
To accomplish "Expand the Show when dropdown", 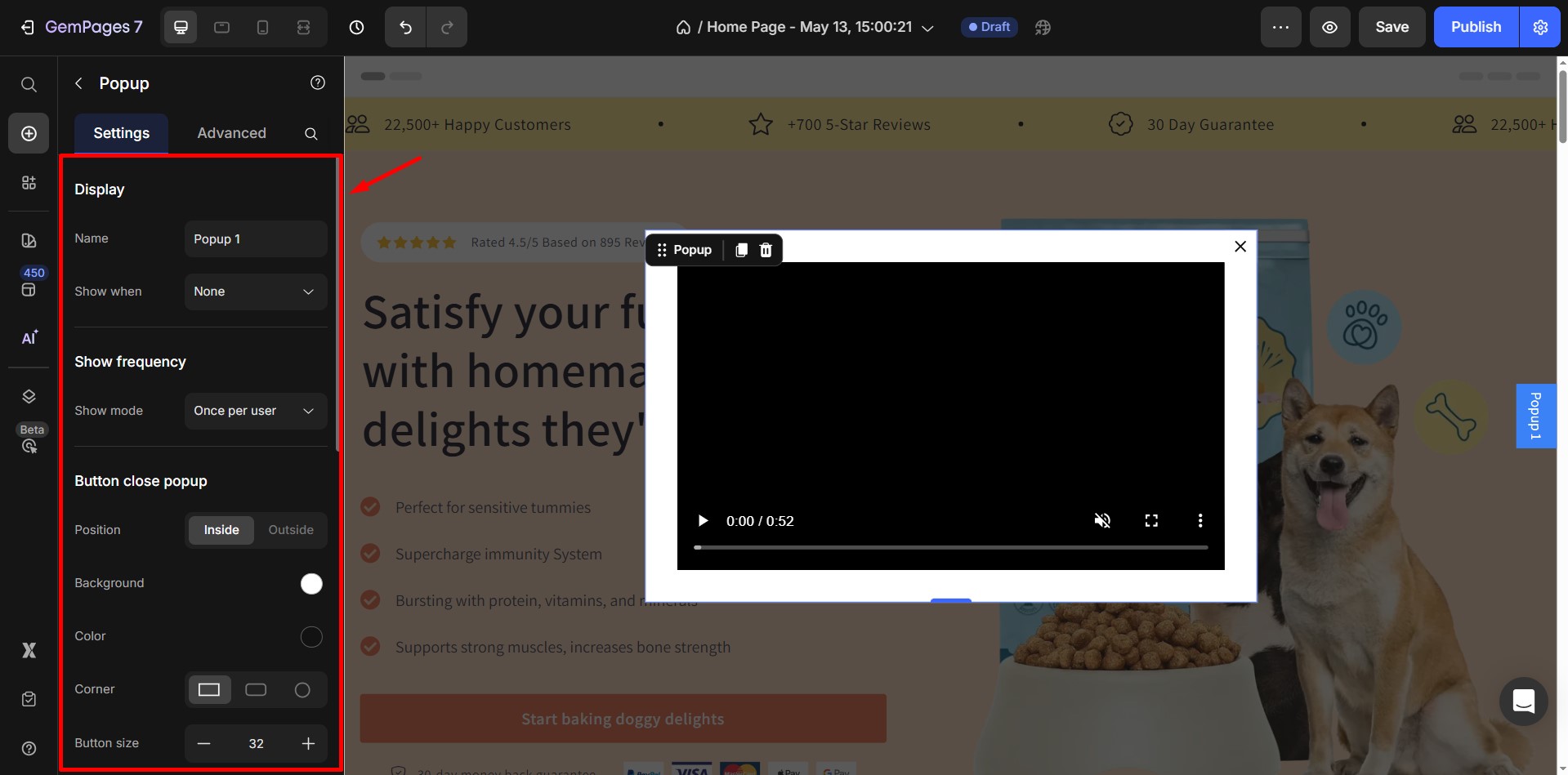I will [x=255, y=292].
